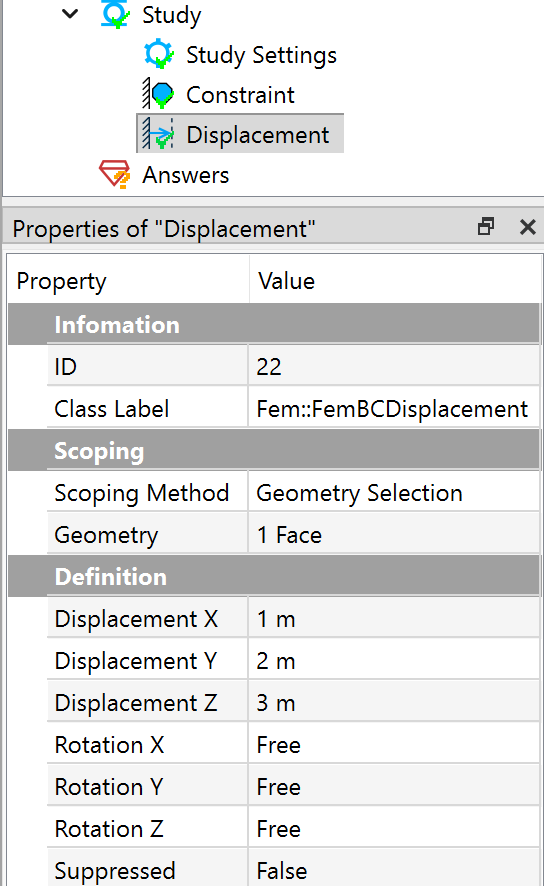Click the Study gear icon in tree
544x886 pixels.
pos(115,14)
